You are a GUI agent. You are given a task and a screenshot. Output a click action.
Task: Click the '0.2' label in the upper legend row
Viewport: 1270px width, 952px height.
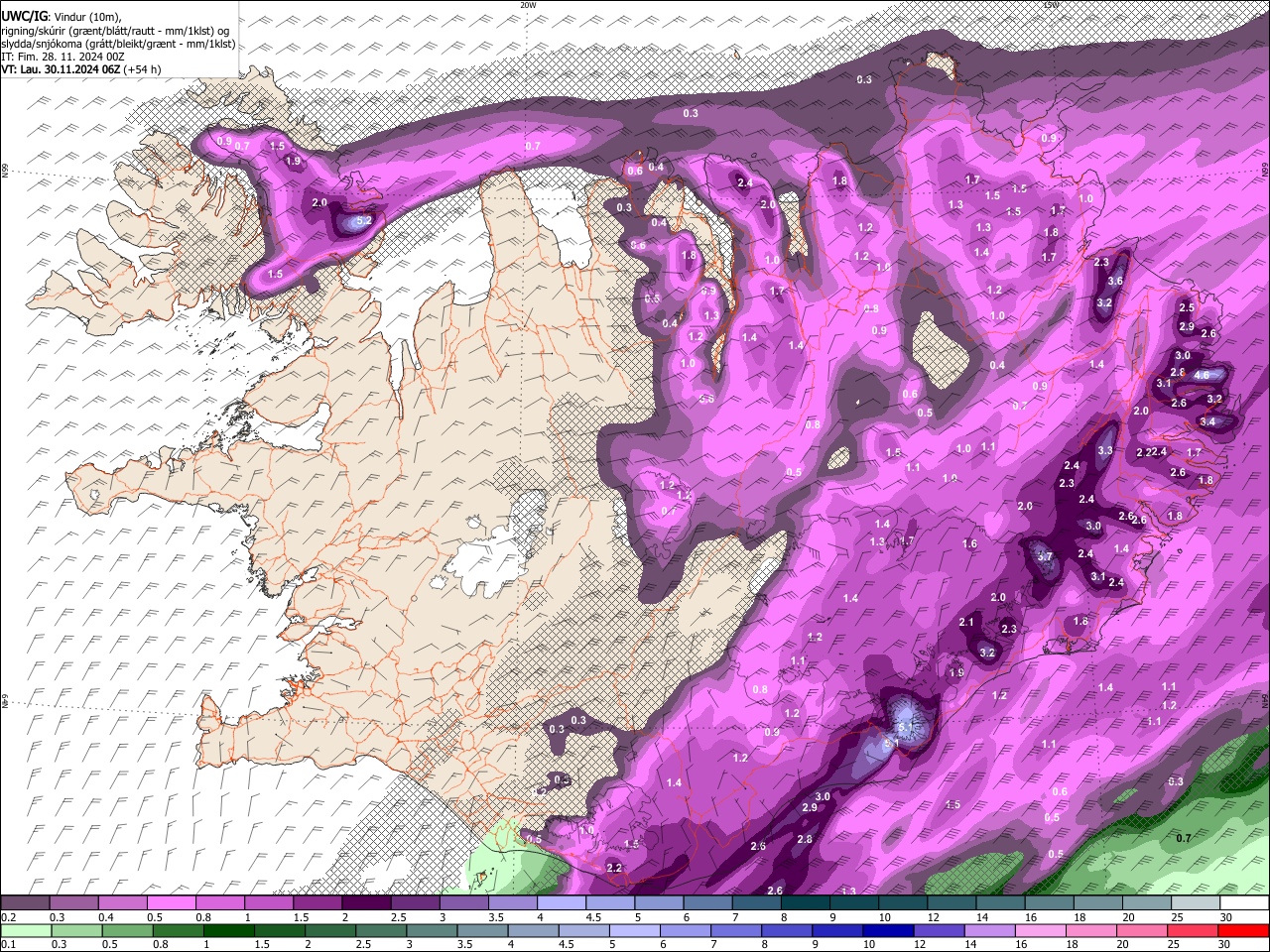(9, 917)
